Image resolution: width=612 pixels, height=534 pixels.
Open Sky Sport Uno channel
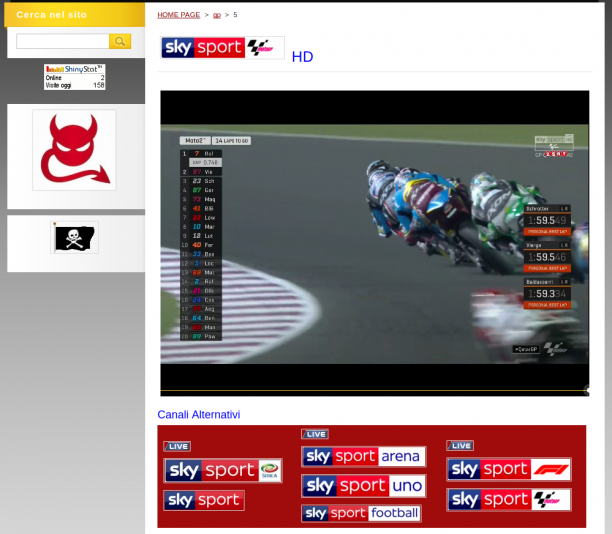[x=364, y=486]
